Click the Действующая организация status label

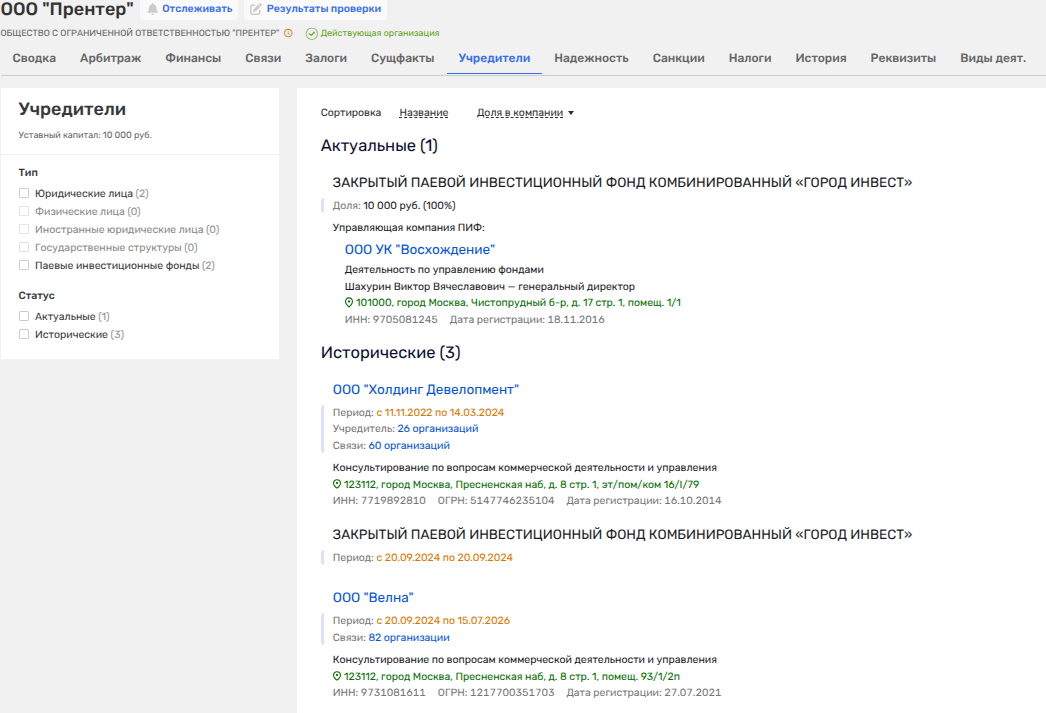(x=380, y=33)
